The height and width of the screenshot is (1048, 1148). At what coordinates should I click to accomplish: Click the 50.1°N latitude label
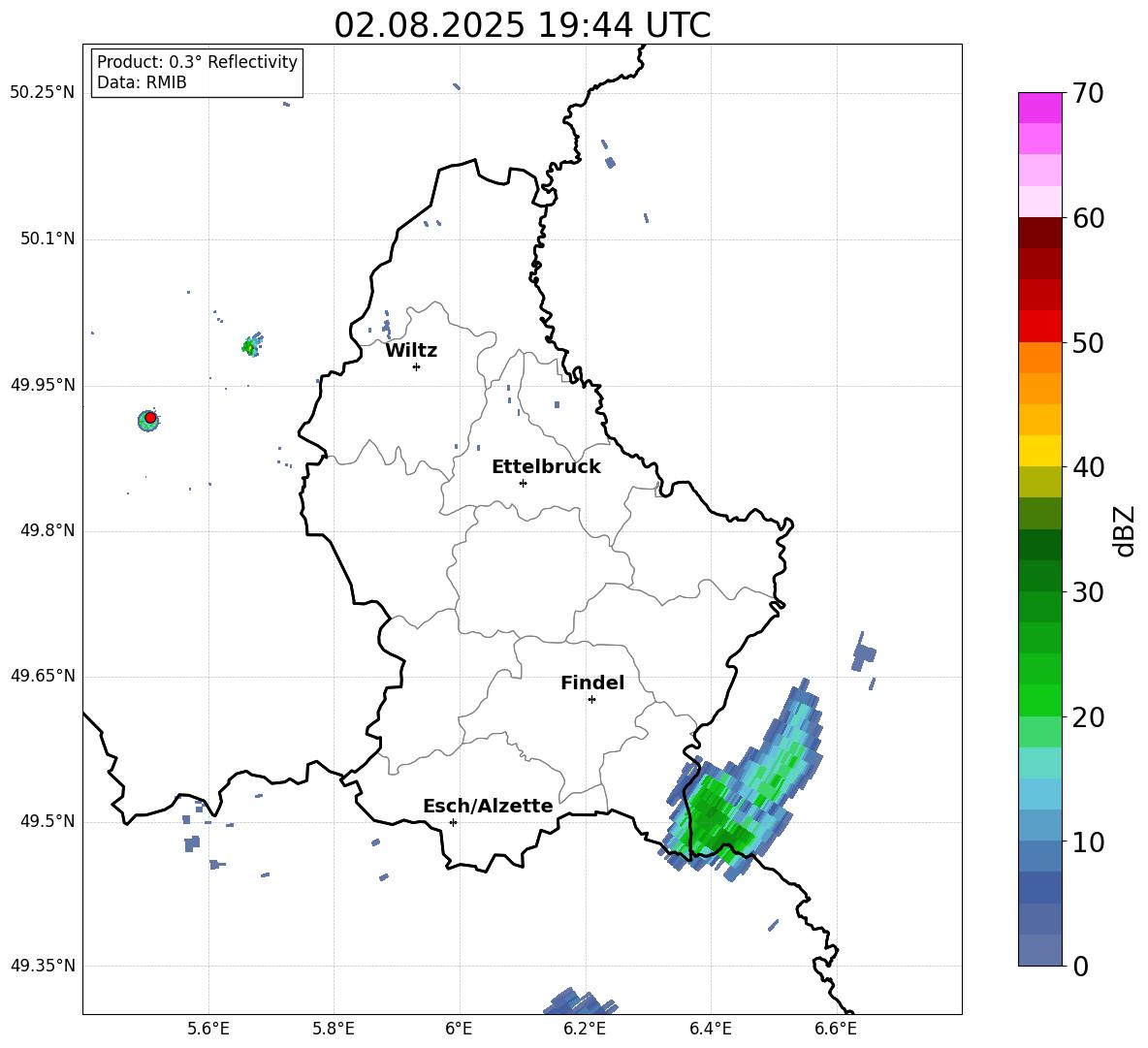click(x=48, y=239)
